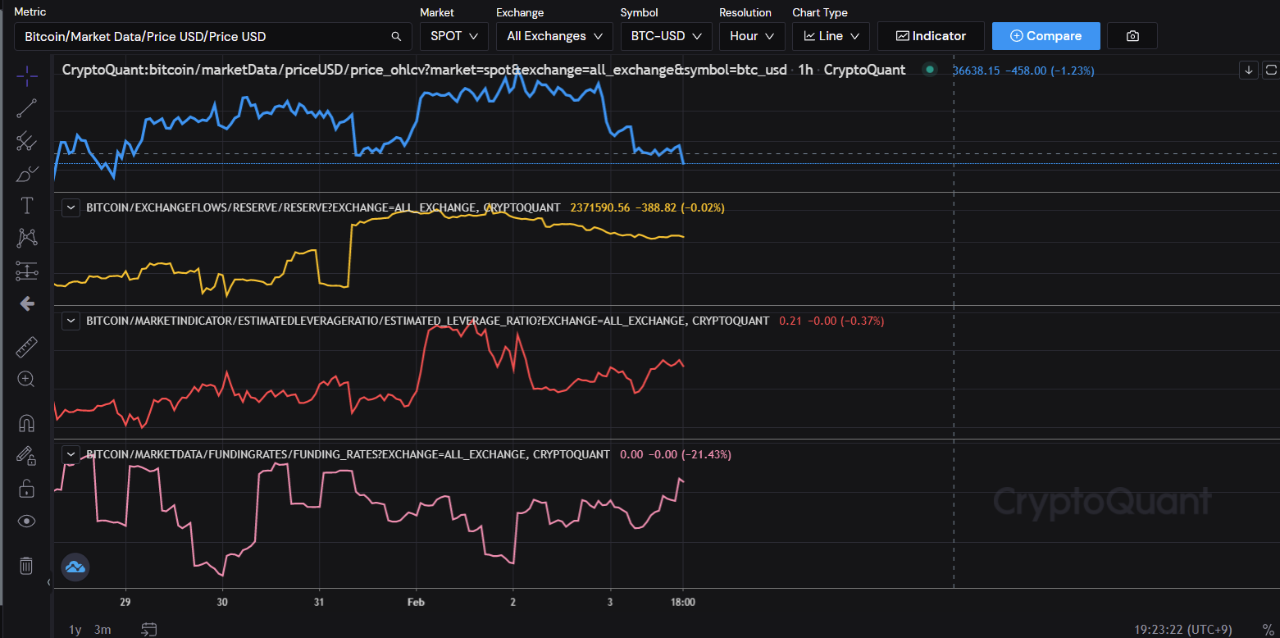Screen dimensions: 1280x638
Task: Take a snapshot with the camera icon
Action: click(1132, 35)
